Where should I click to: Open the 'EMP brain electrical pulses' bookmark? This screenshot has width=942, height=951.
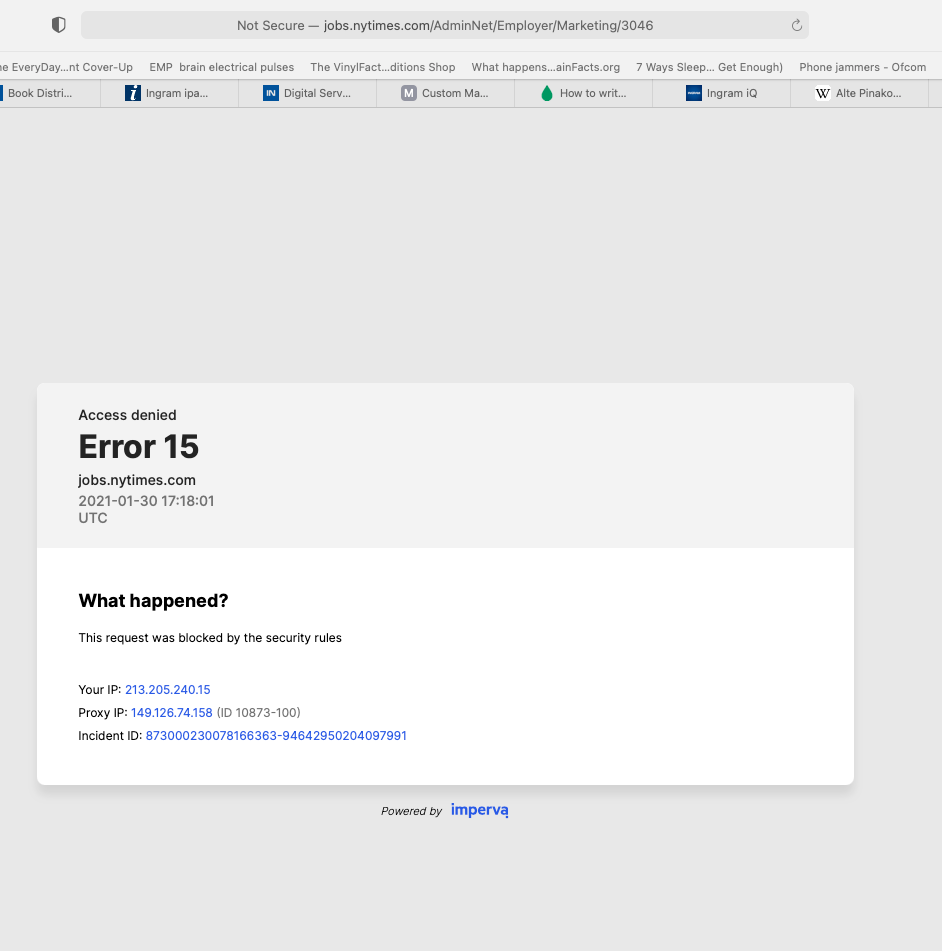221,67
